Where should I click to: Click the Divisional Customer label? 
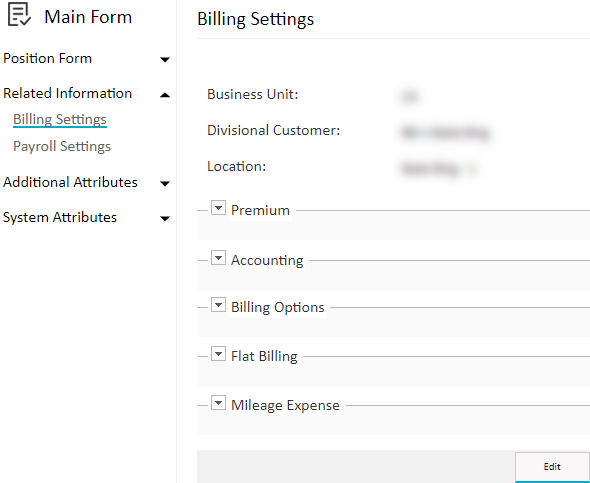274,130
